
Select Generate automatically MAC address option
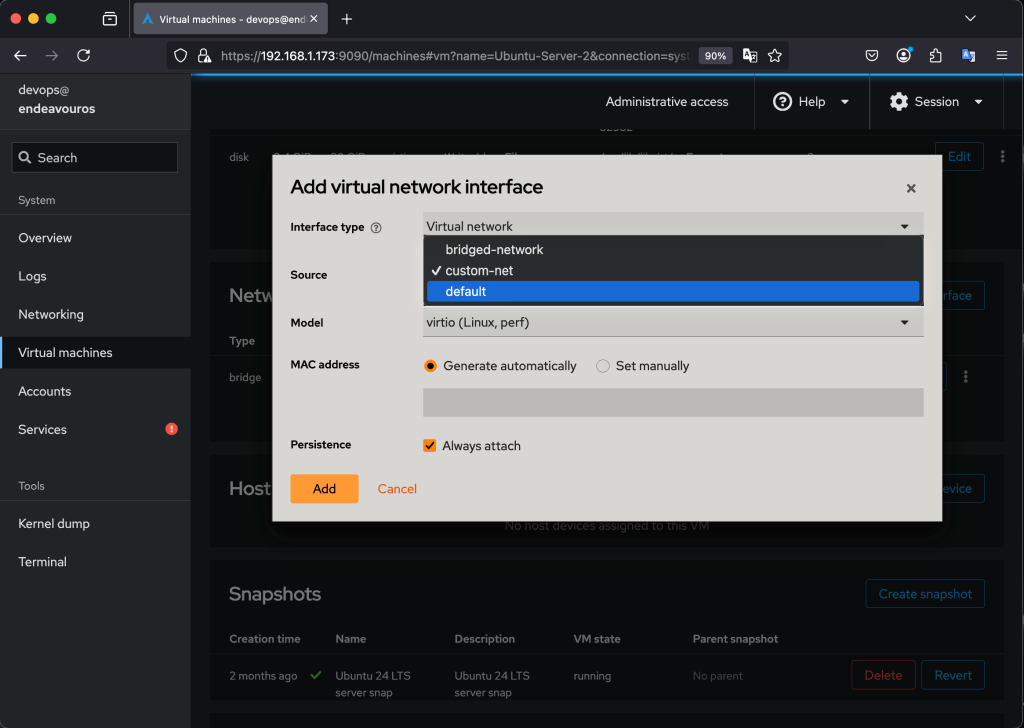pos(431,366)
